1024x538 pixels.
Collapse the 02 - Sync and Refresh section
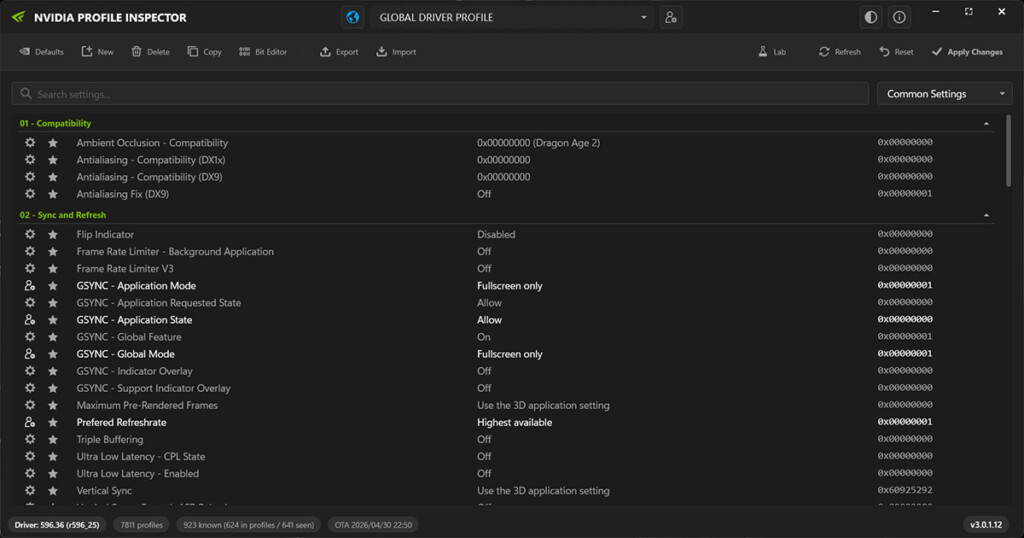pyautogui.click(x=986, y=215)
